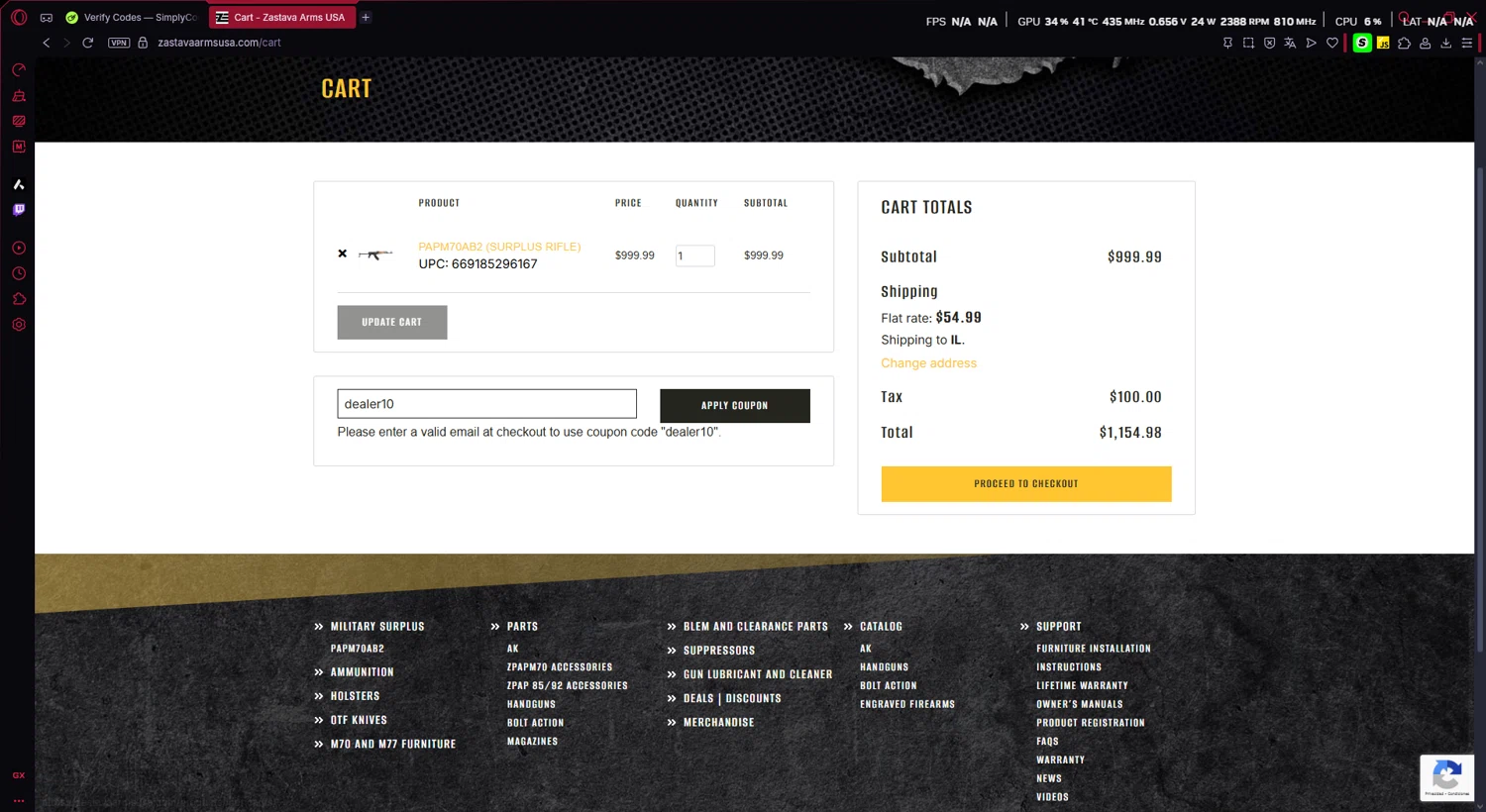Screen dimensions: 1486x812
Task: Open PAPM70AB2 (SURPLUS RIFLE) product link
Action: (499, 247)
